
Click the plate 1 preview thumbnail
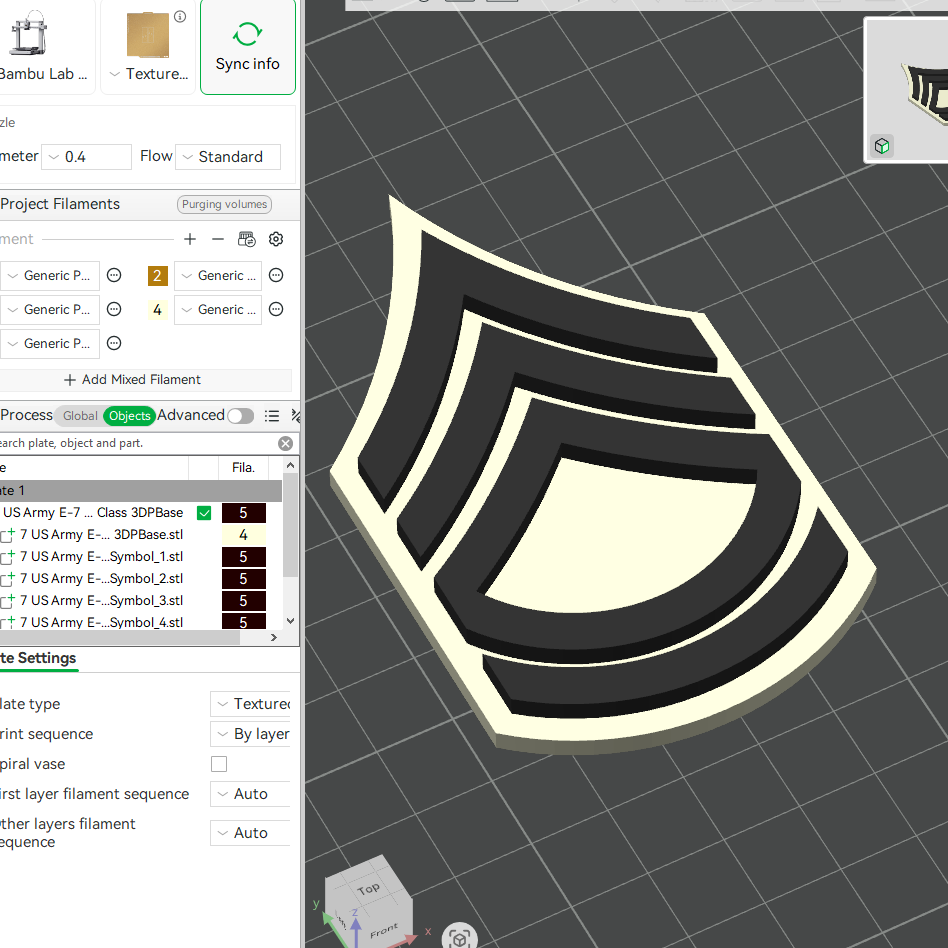click(x=907, y=91)
